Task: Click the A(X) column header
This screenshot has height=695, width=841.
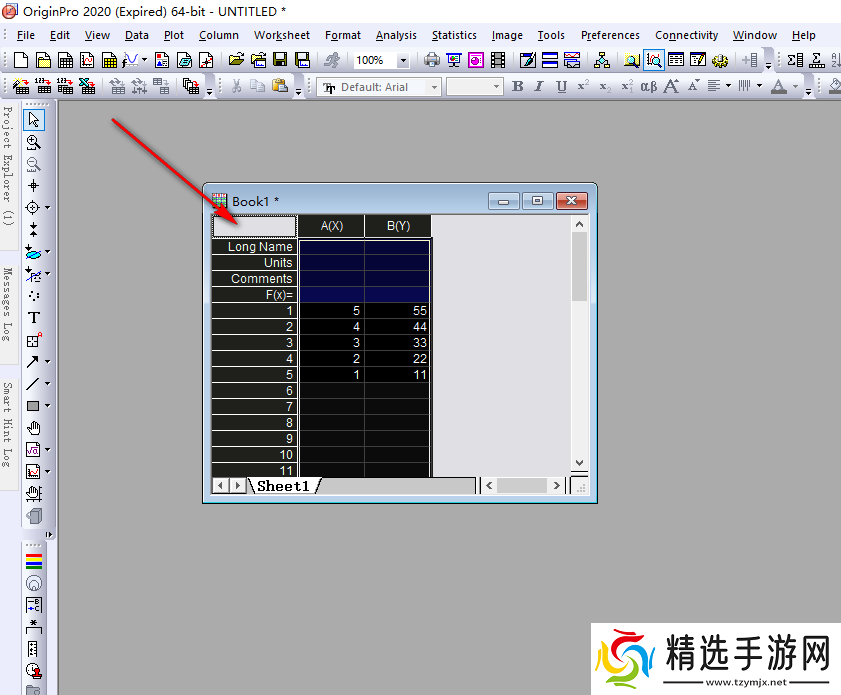Action: (331, 226)
